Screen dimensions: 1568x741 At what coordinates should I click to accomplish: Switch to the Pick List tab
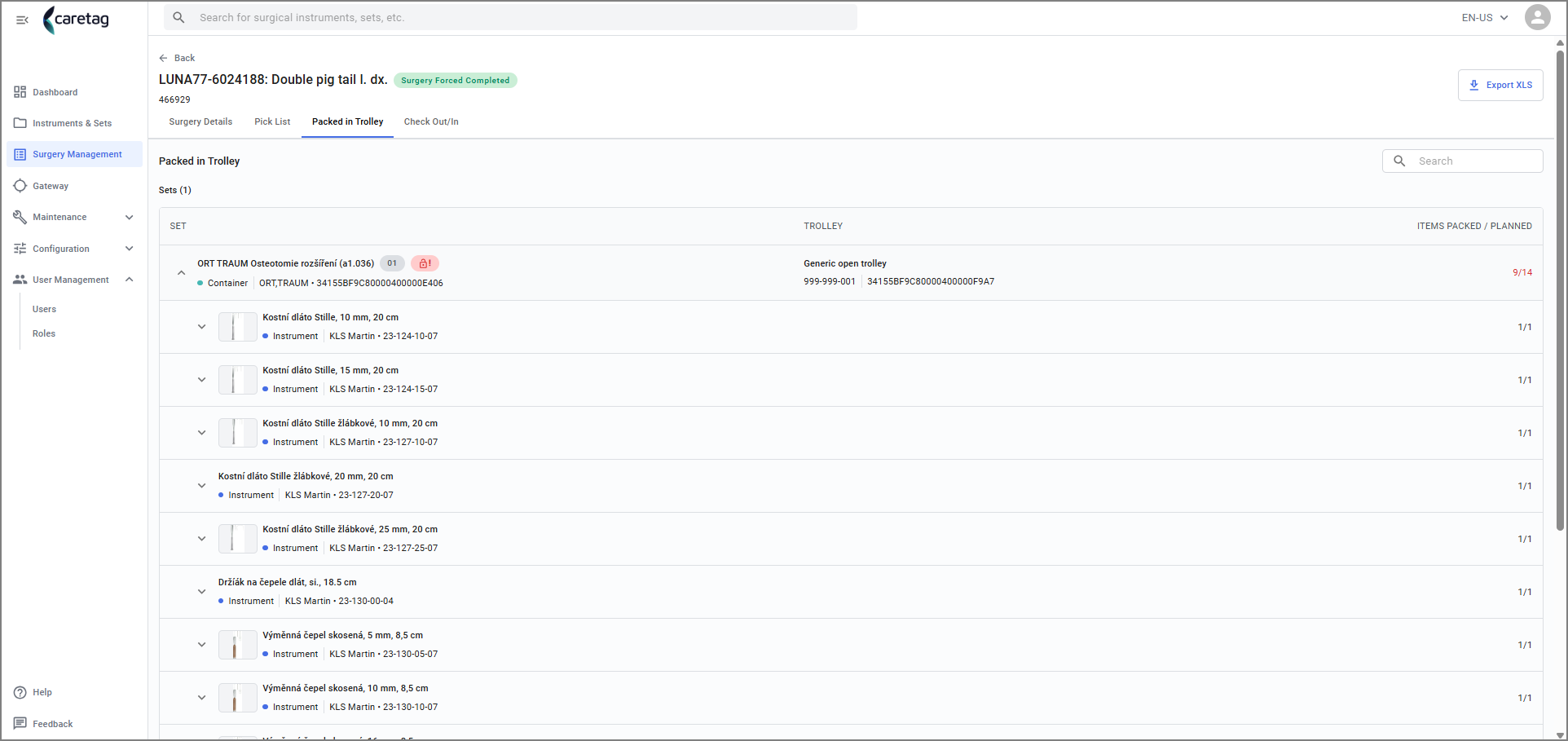[x=272, y=121]
